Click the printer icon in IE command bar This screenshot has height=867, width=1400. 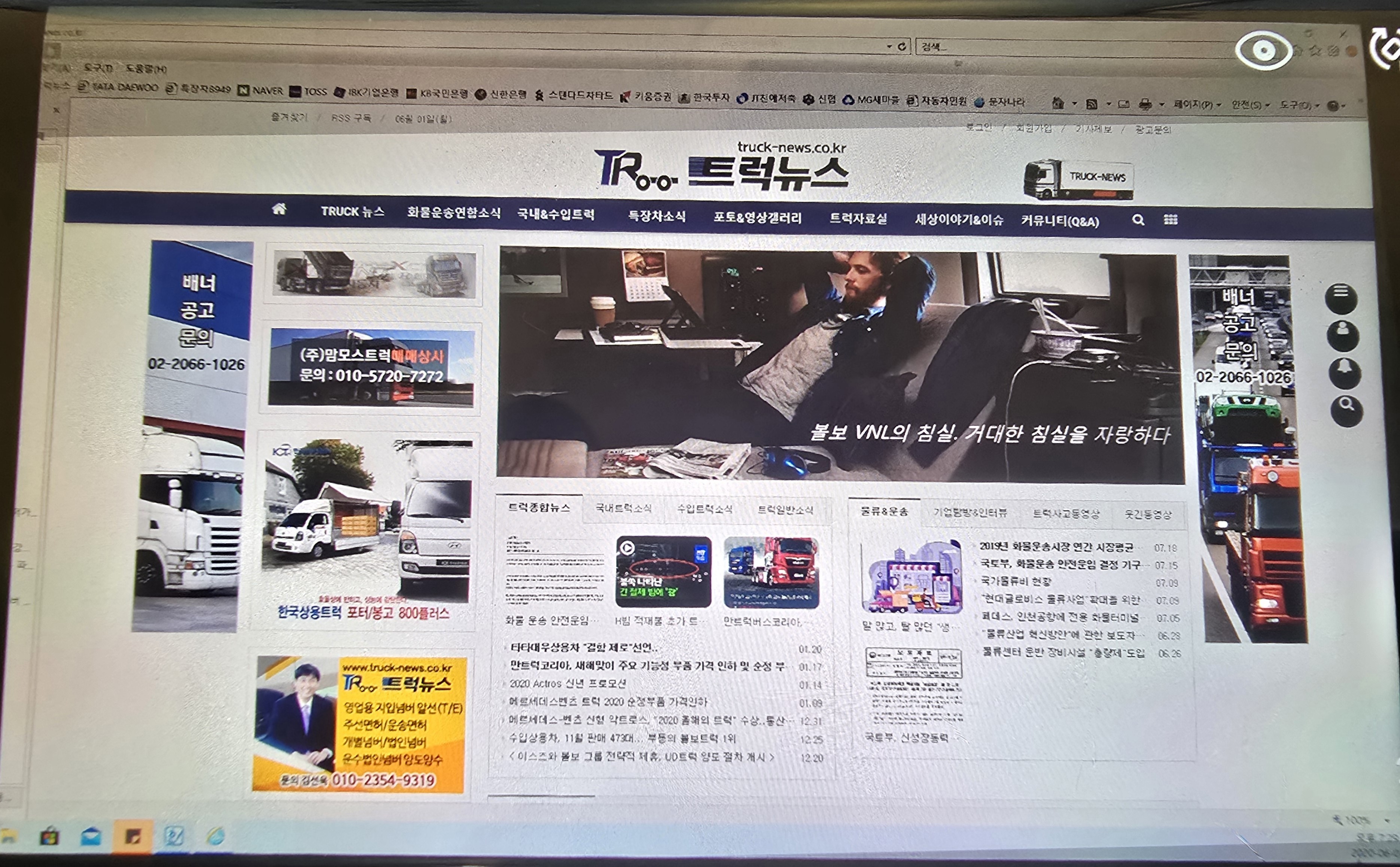(x=1145, y=104)
